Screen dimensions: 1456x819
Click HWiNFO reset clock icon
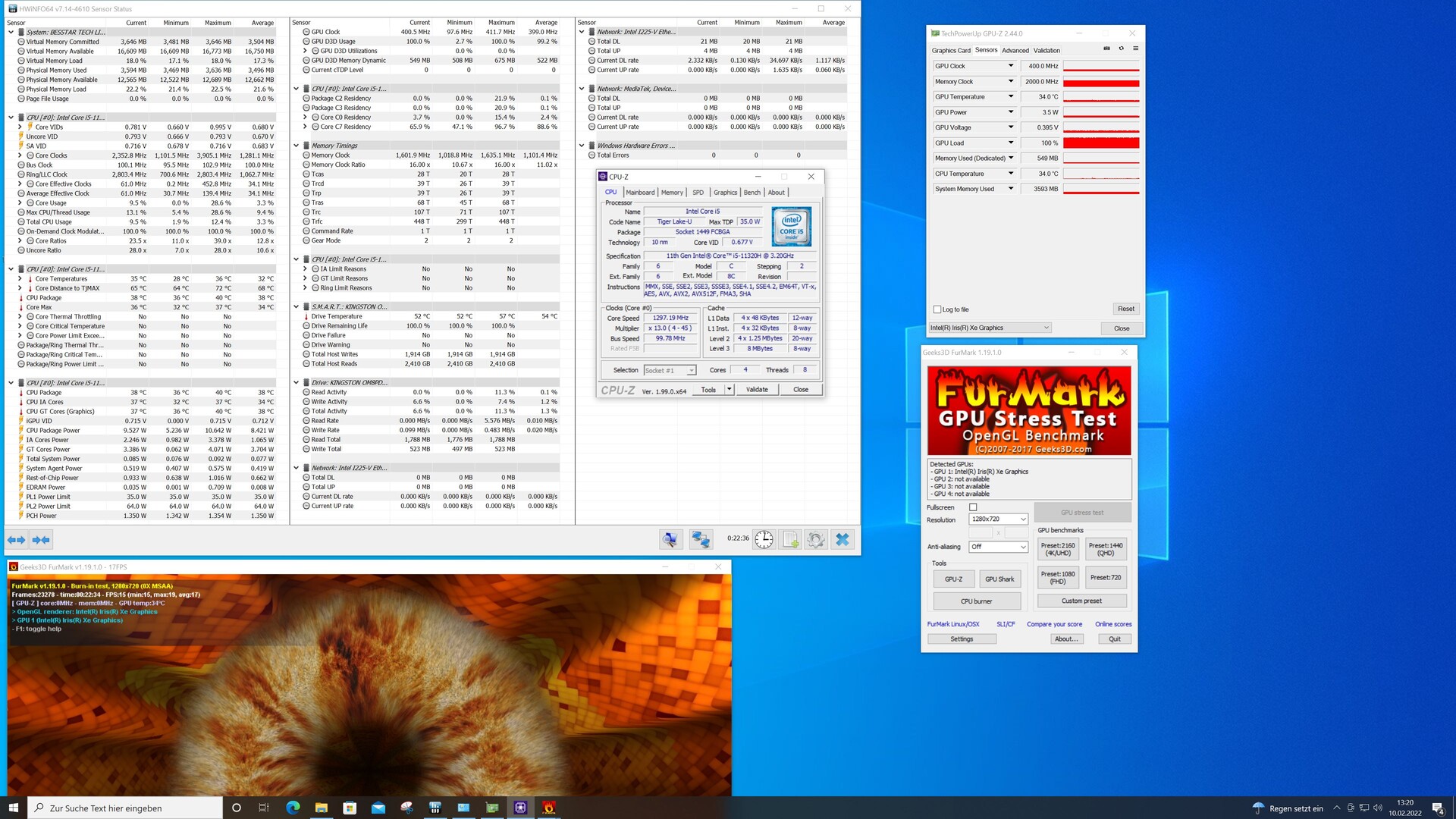pyautogui.click(x=764, y=539)
